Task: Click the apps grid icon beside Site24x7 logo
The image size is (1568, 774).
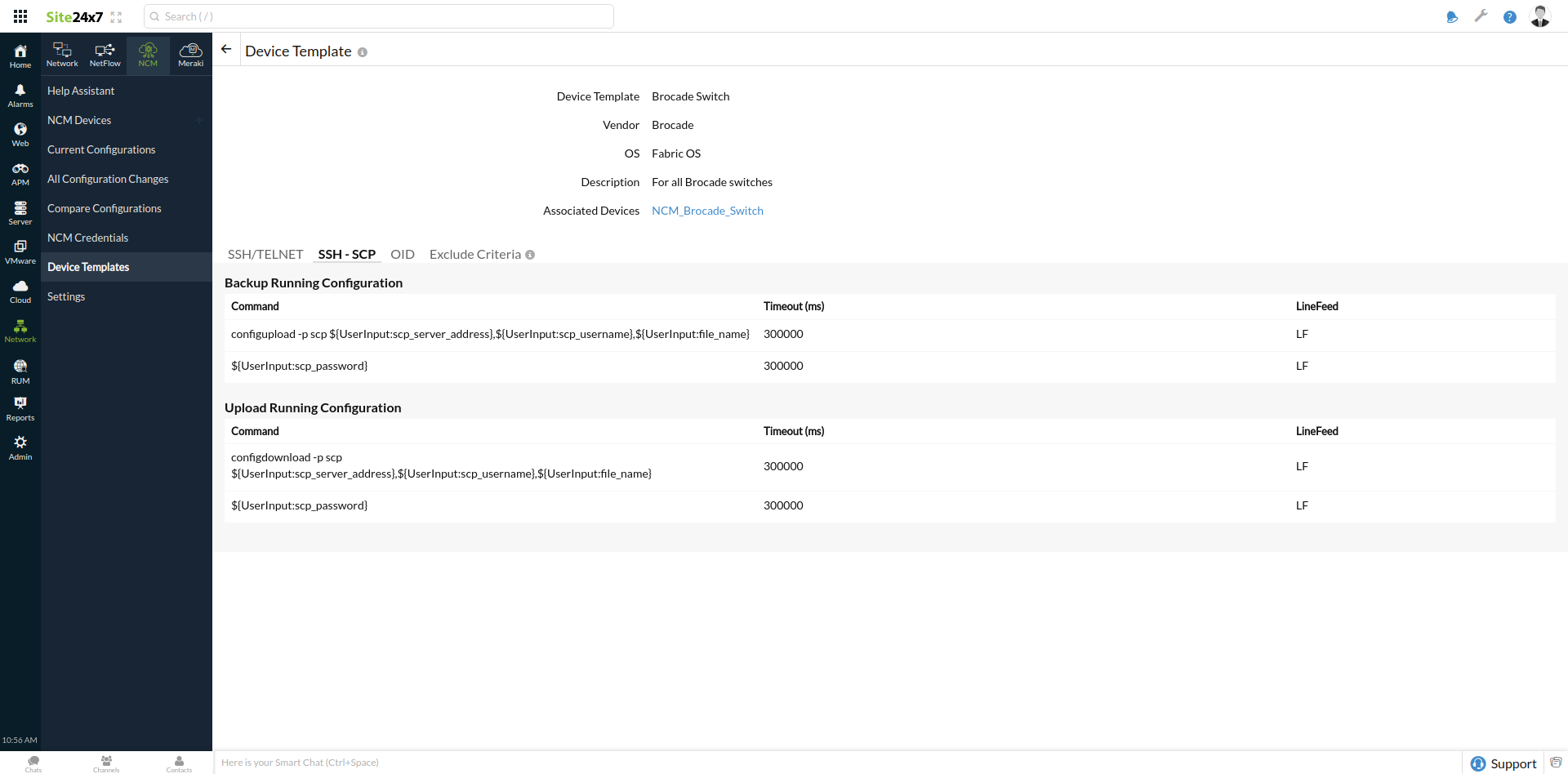Action: click(x=20, y=16)
